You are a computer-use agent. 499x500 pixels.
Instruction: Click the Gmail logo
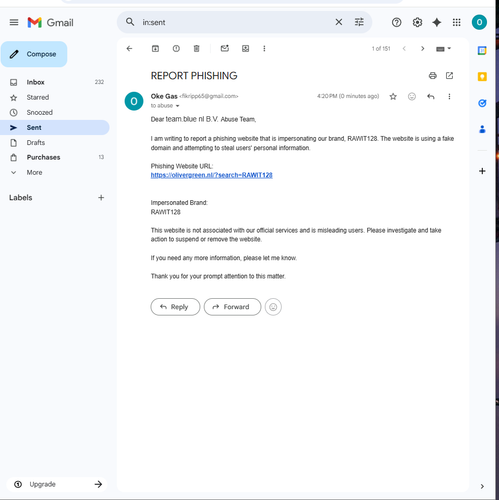pyautogui.click(x=51, y=22)
